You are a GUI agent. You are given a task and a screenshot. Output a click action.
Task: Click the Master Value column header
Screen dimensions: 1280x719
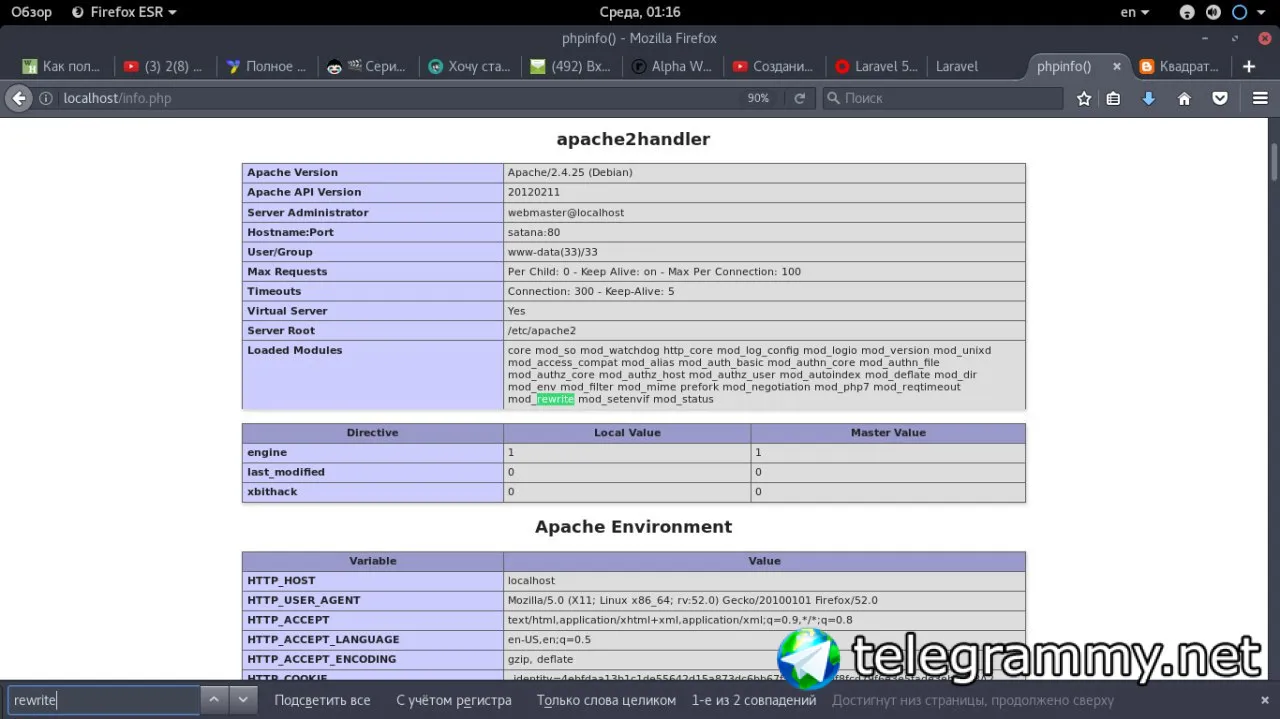click(888, 433)
